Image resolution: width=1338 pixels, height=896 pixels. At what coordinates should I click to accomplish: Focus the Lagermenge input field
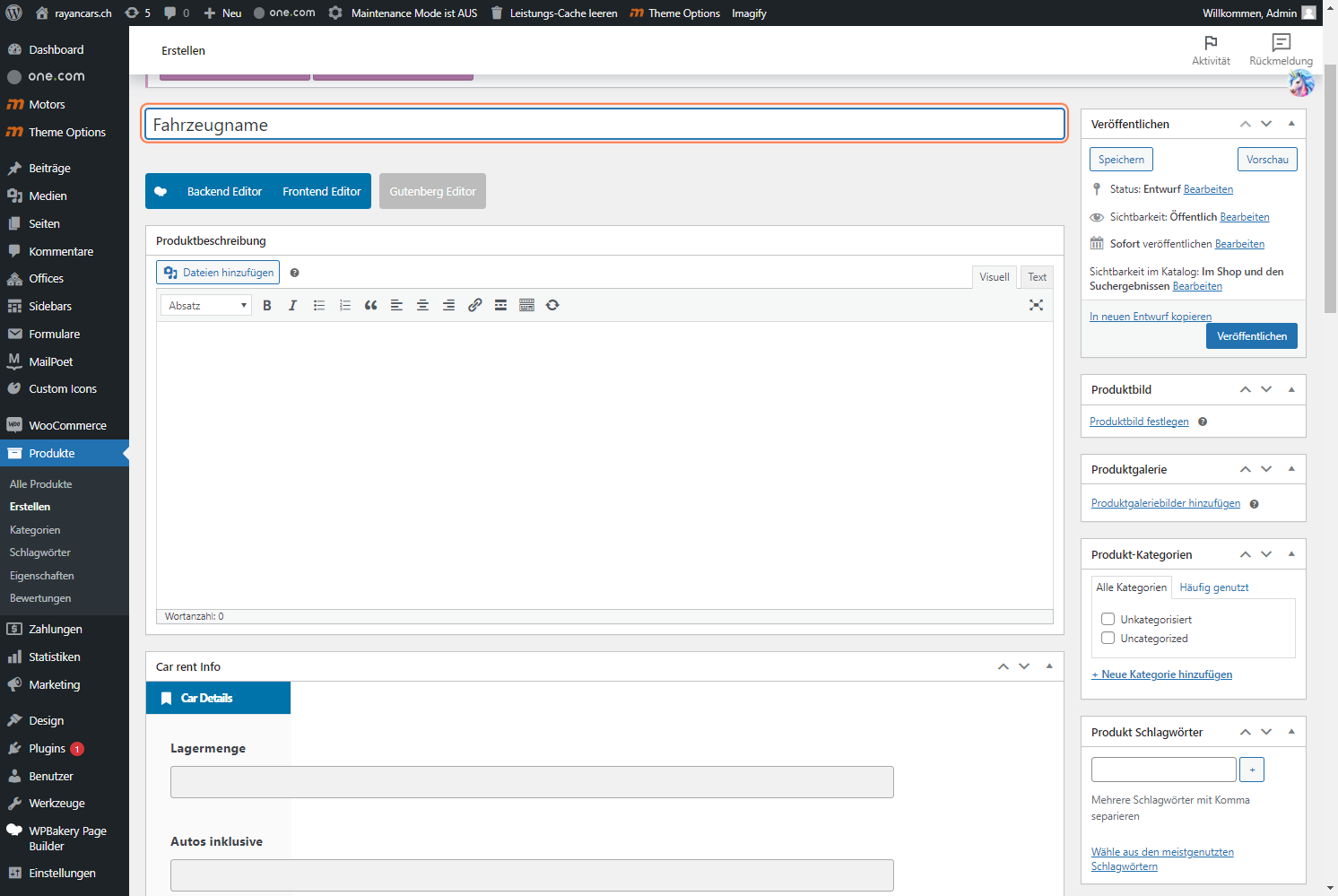pyautogui.click(x=532, y=782)
